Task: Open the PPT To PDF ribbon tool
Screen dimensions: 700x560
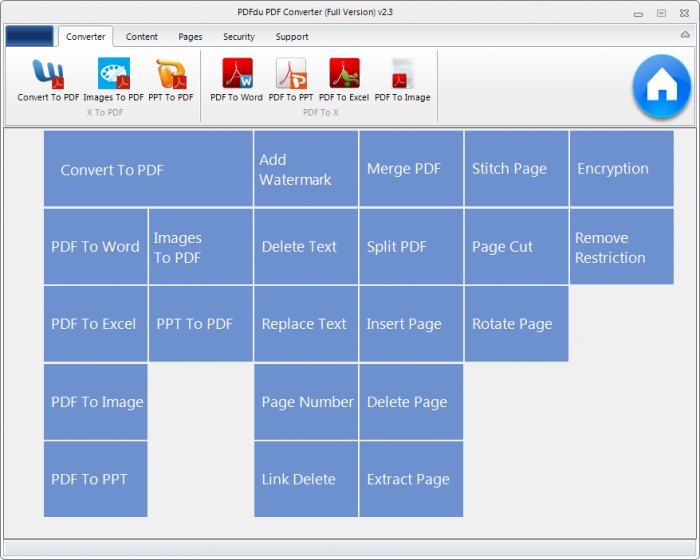Action: (x=171, y=76)
